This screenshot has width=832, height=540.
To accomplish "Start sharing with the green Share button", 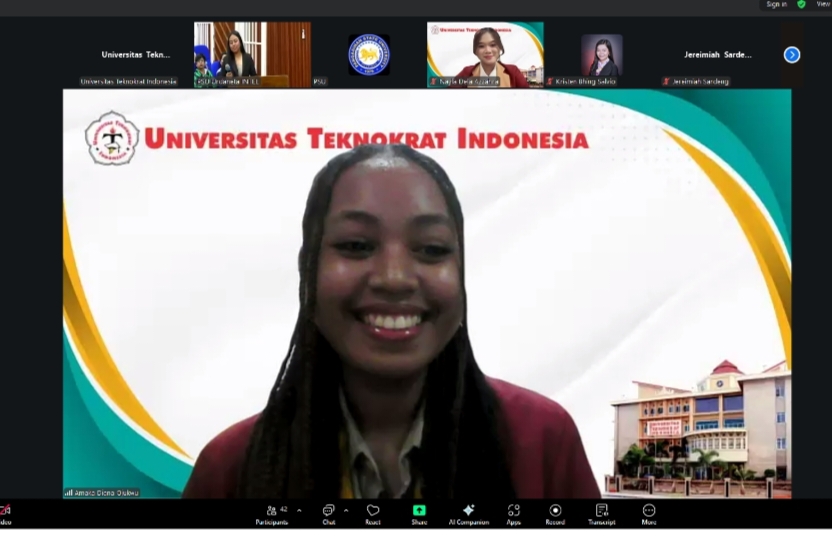I will 419,513.
